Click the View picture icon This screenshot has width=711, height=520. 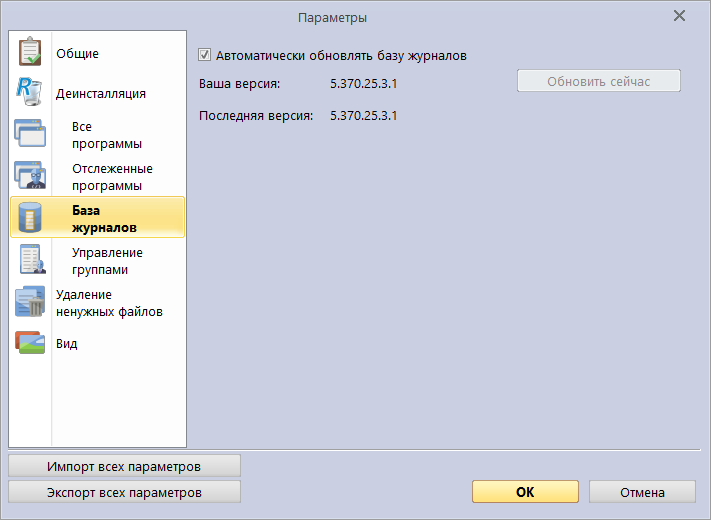30,343
